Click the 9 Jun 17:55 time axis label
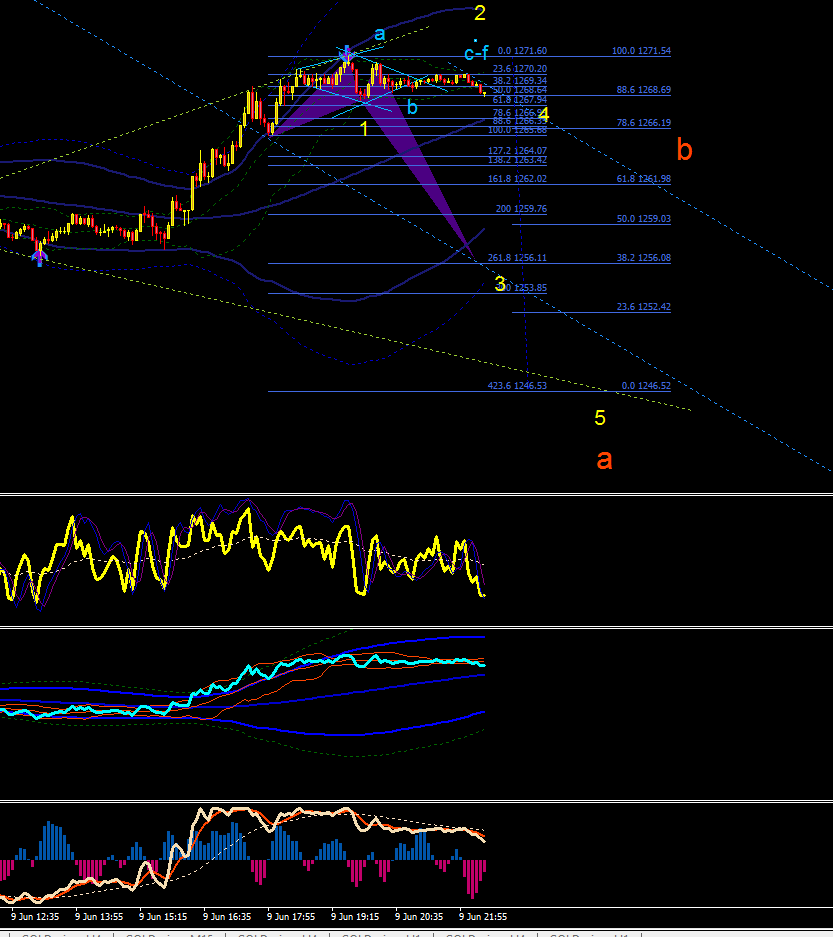833x937 pixels. [290, 917]
